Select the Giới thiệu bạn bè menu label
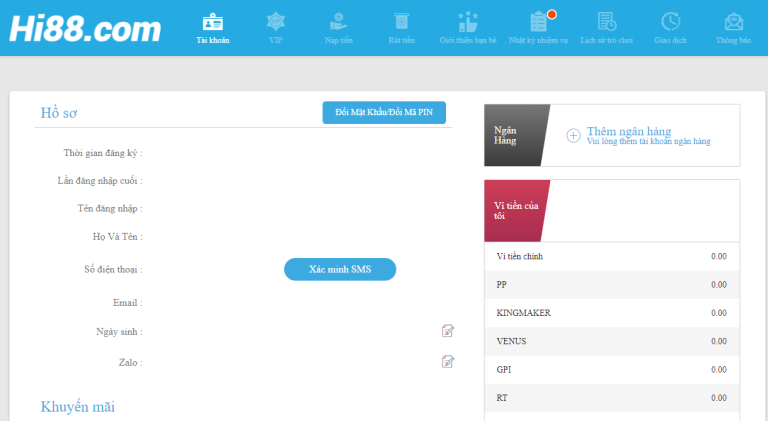Viewport: 768px width, 421px height. coord(468,40)
